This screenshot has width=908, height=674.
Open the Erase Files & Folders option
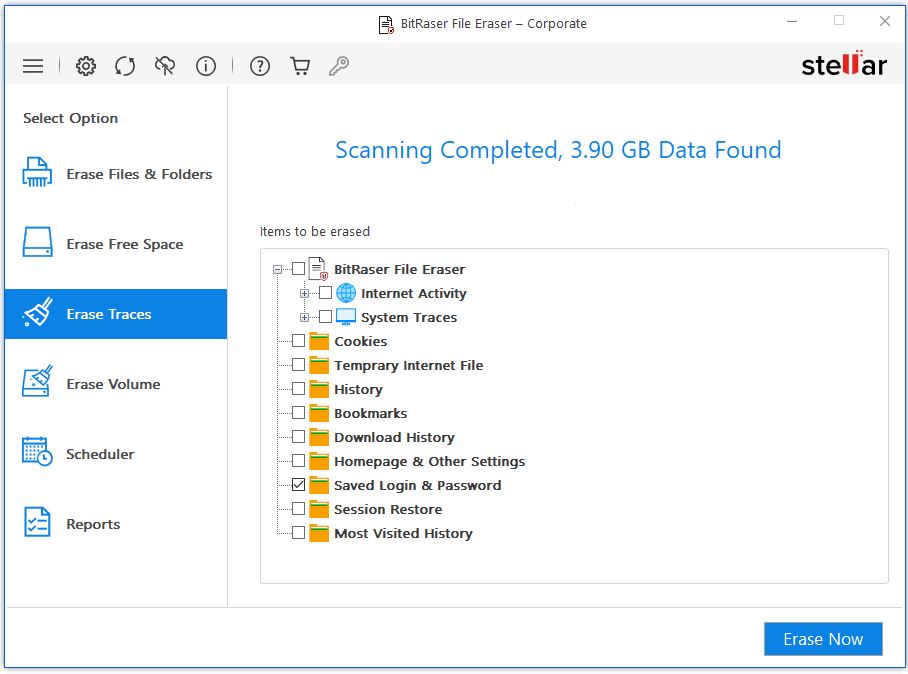[116, 174]
